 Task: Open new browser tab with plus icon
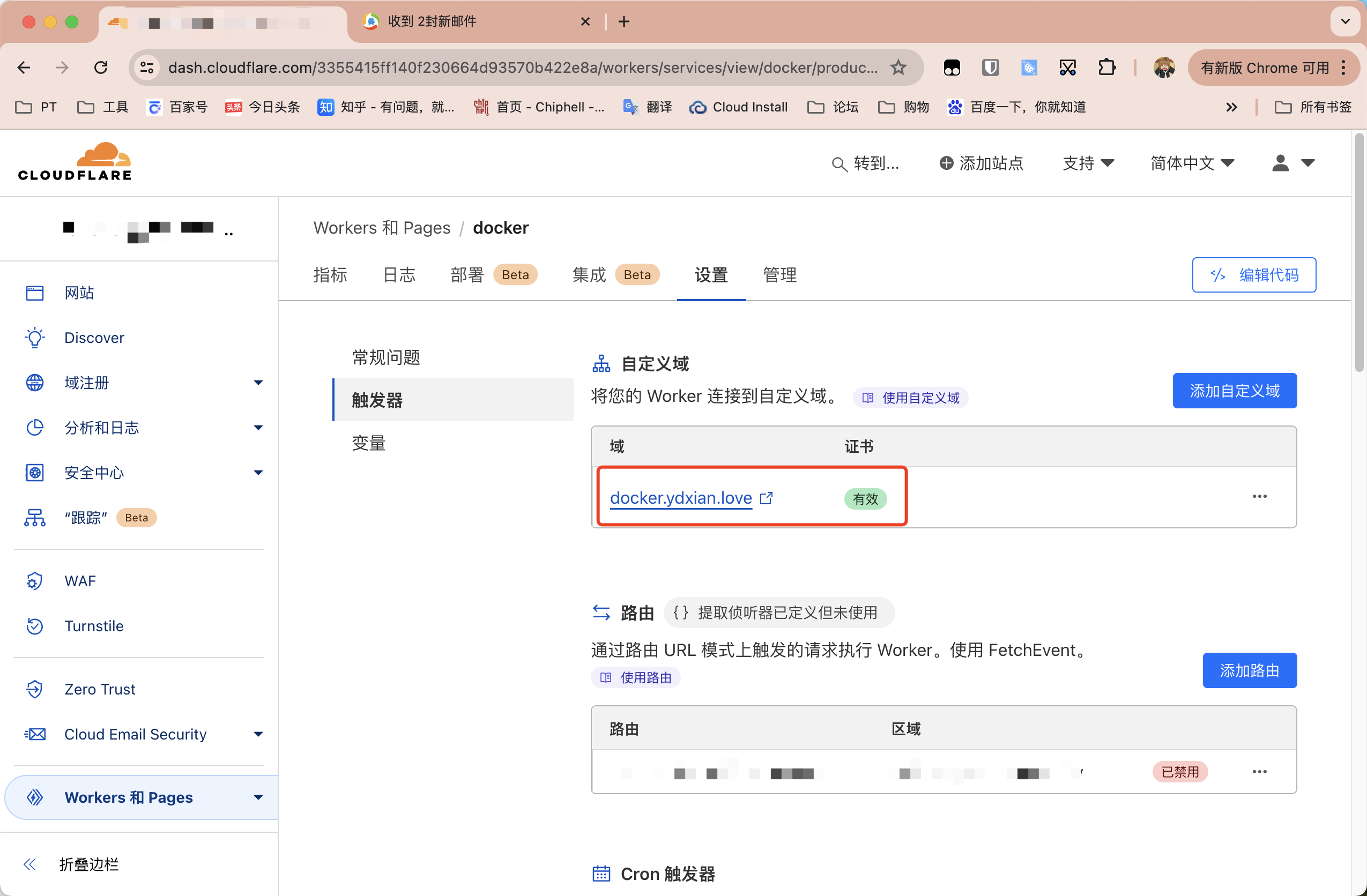tap(624, 22)
